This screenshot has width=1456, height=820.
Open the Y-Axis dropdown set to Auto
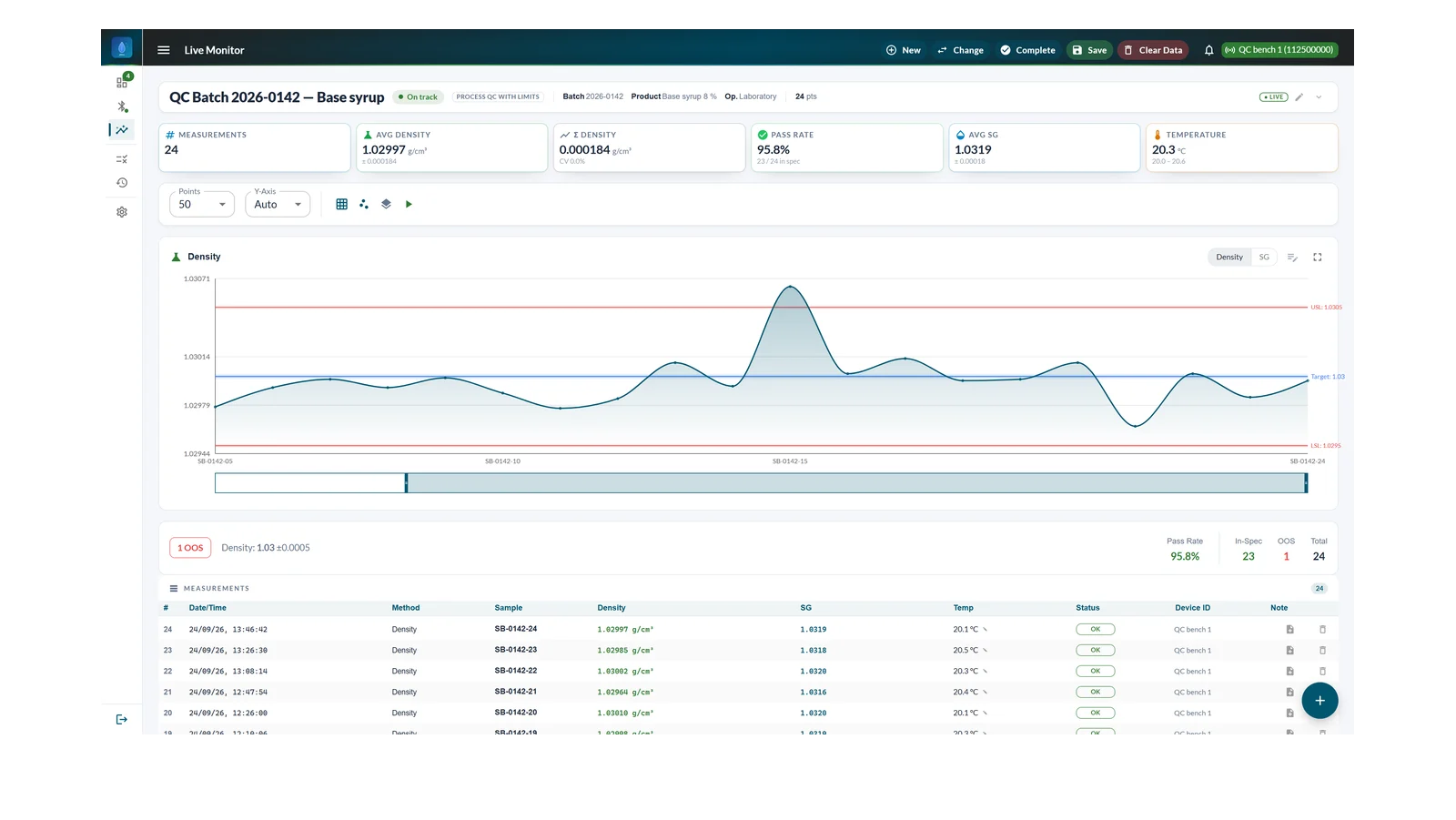point(278,204)
